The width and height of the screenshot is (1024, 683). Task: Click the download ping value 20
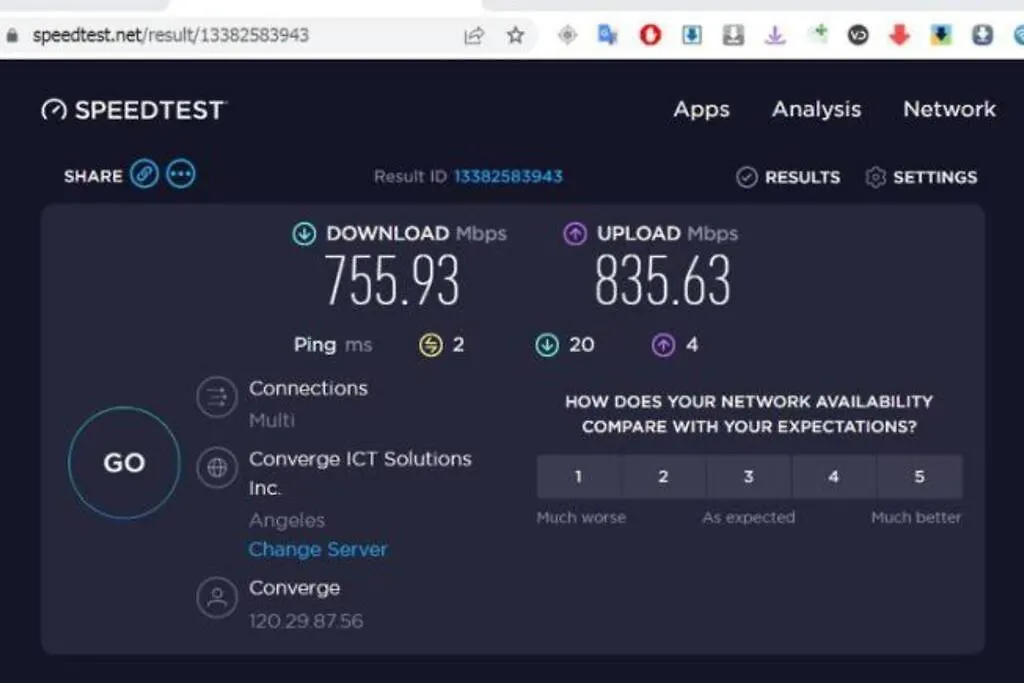[x=582, y=345]
